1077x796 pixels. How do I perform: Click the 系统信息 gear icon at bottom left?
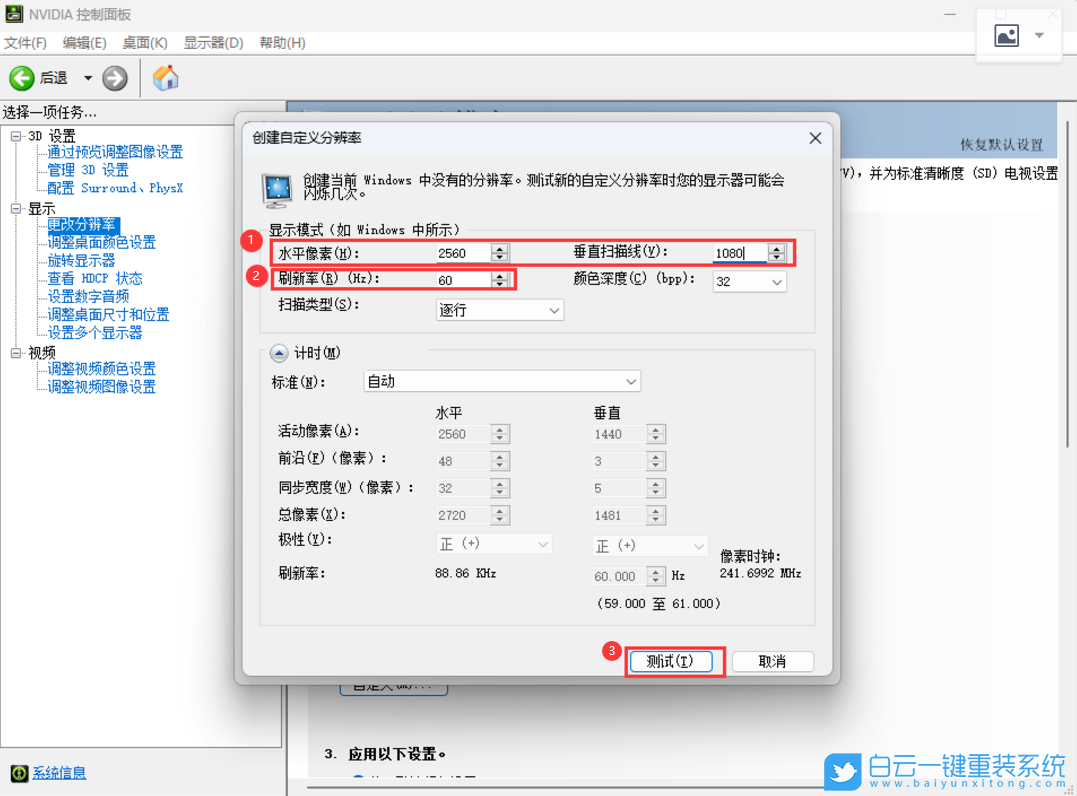coord(21,772)
